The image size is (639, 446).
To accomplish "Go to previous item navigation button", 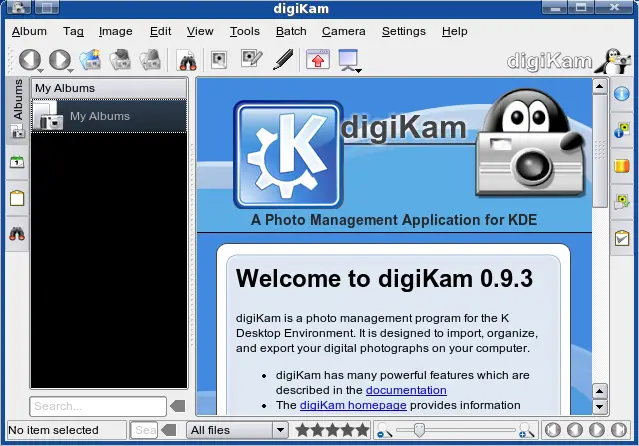I will point(575,430).
